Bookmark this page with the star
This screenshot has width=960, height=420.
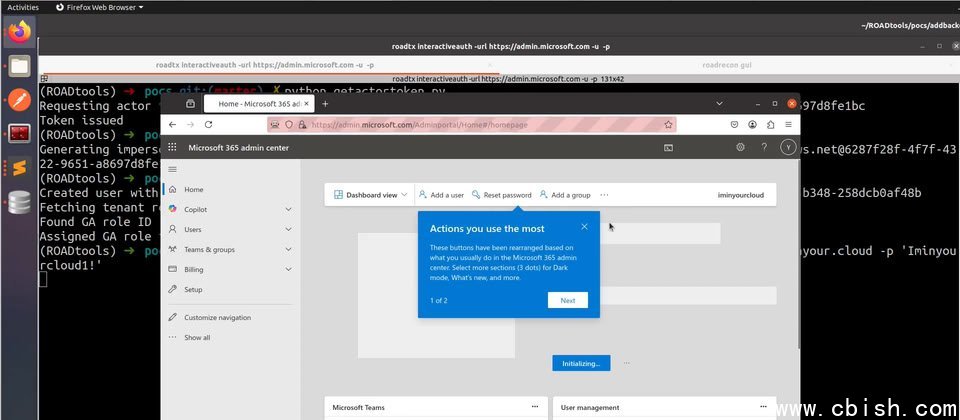[668, 124]
